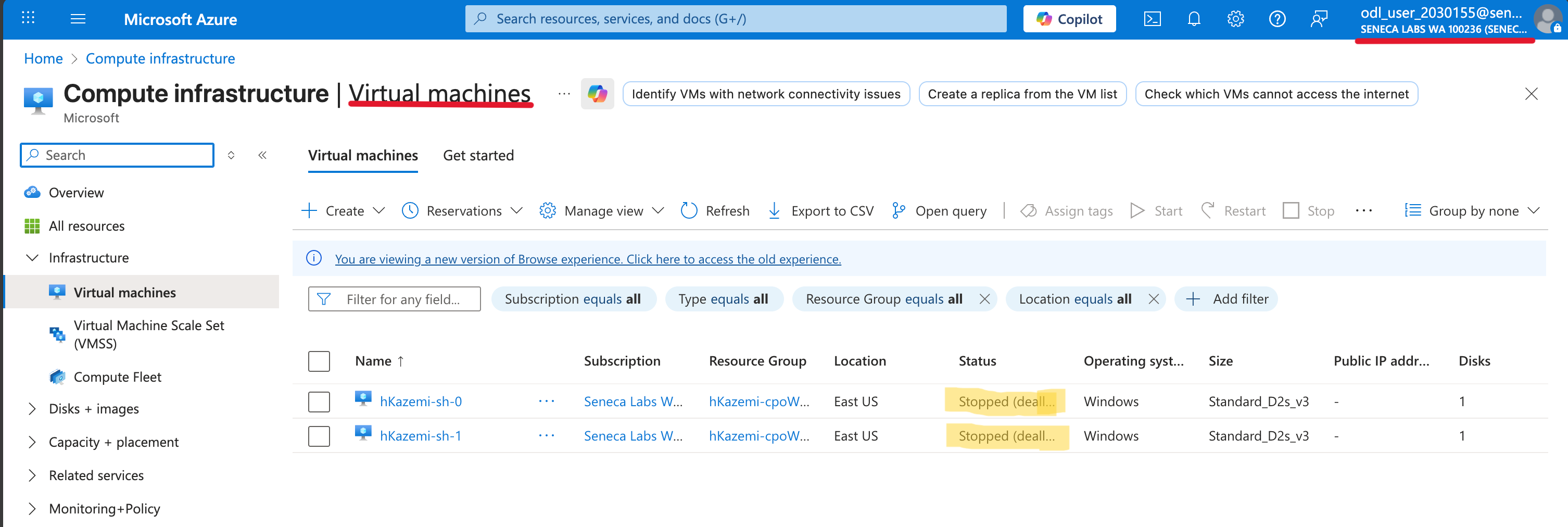Remove the Location equals all filter
The height and width of the screenshot is (527, 1568).
(x=1153, y=299)
